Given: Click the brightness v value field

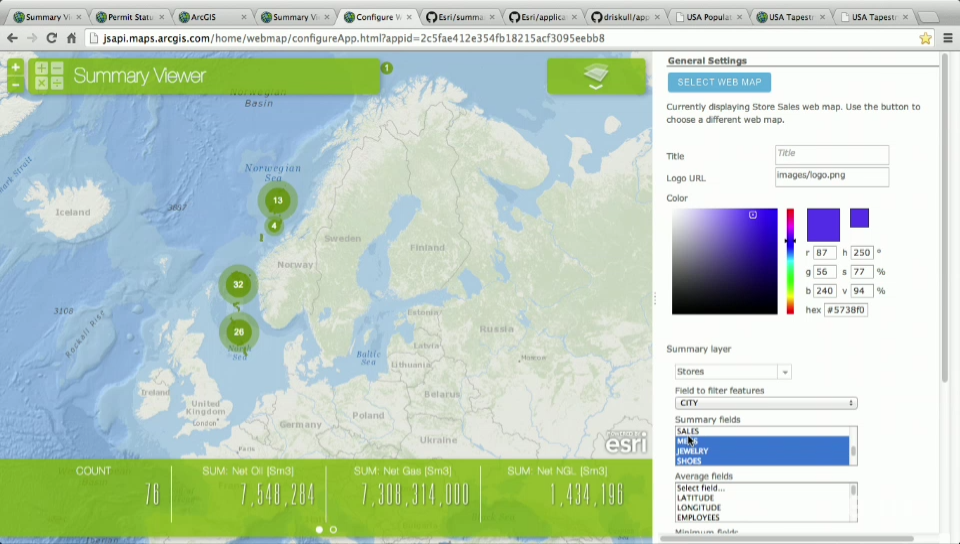Looking at the screenshot, I should [861, 291].
